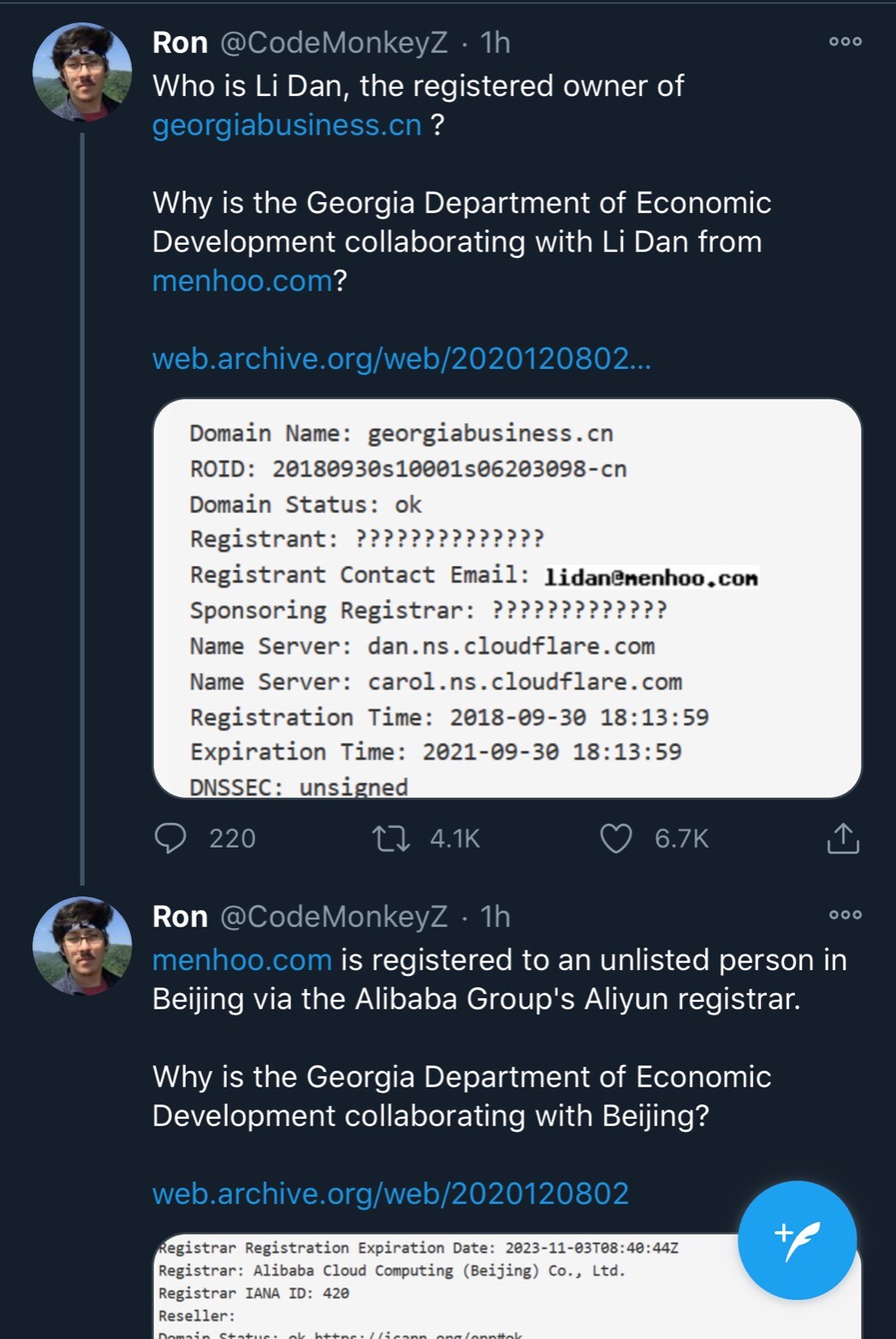Like the first tweet with 6.7K likes

(x=615, y=838)
